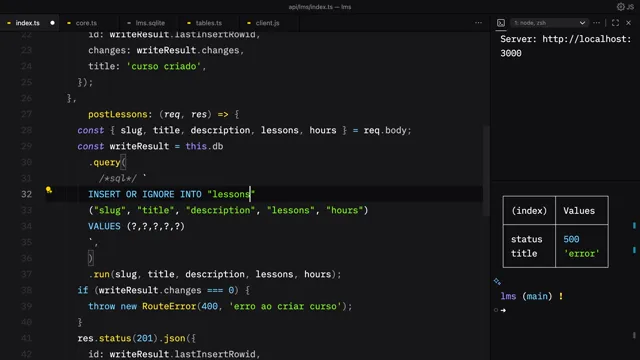Open the settings gear at top right

621,7
